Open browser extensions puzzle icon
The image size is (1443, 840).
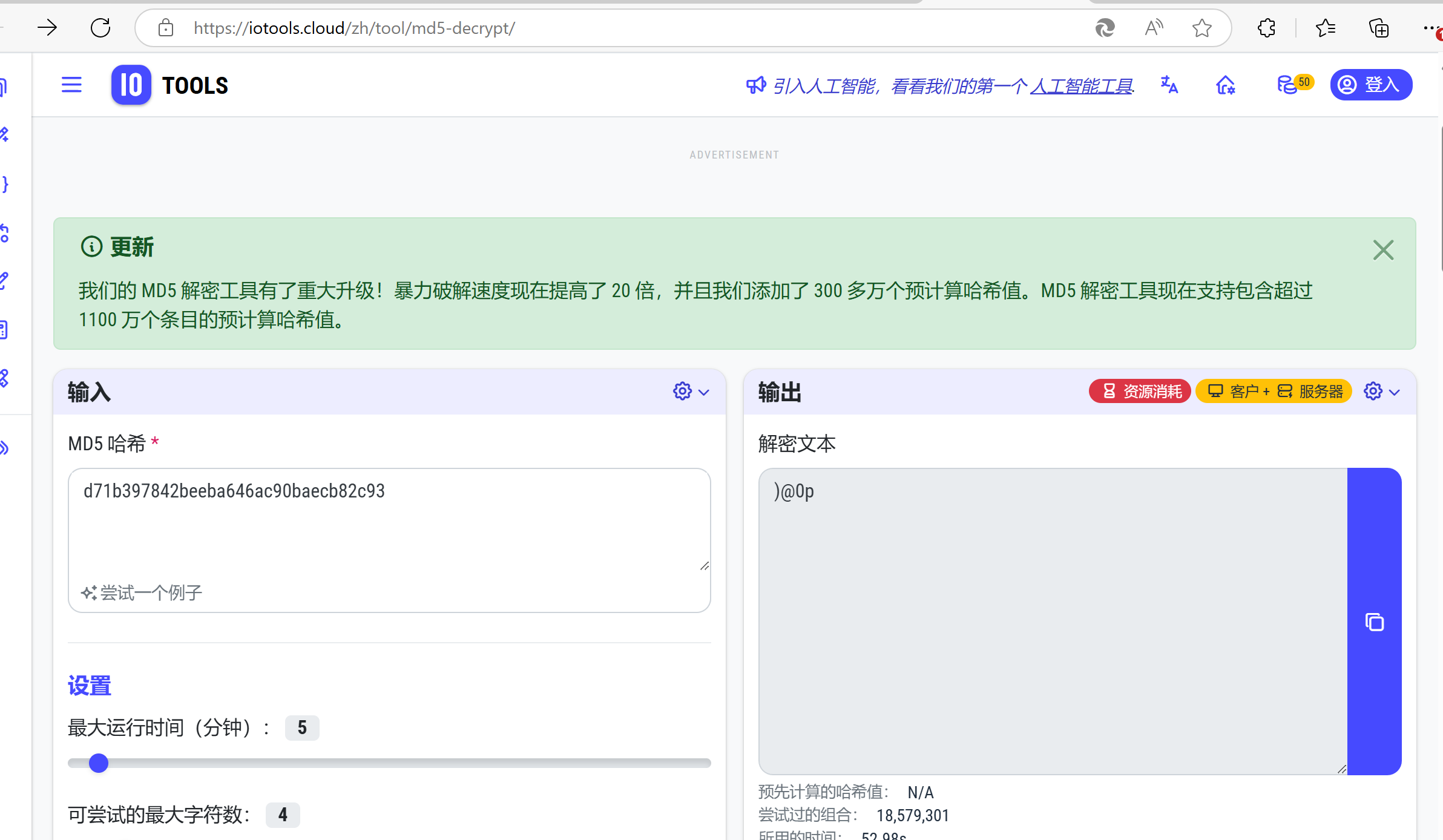point(1266,28)
